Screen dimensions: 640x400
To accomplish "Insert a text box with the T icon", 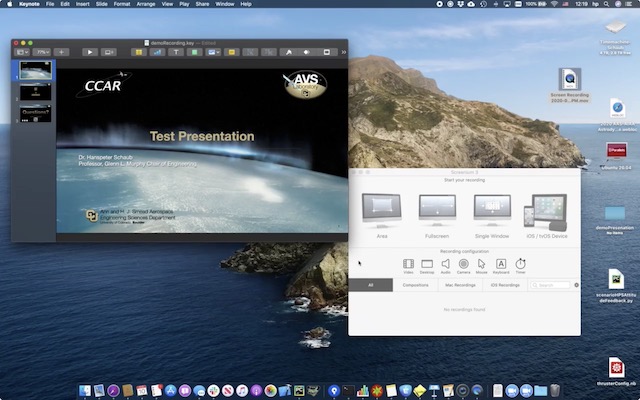I will tap(176, 52).
